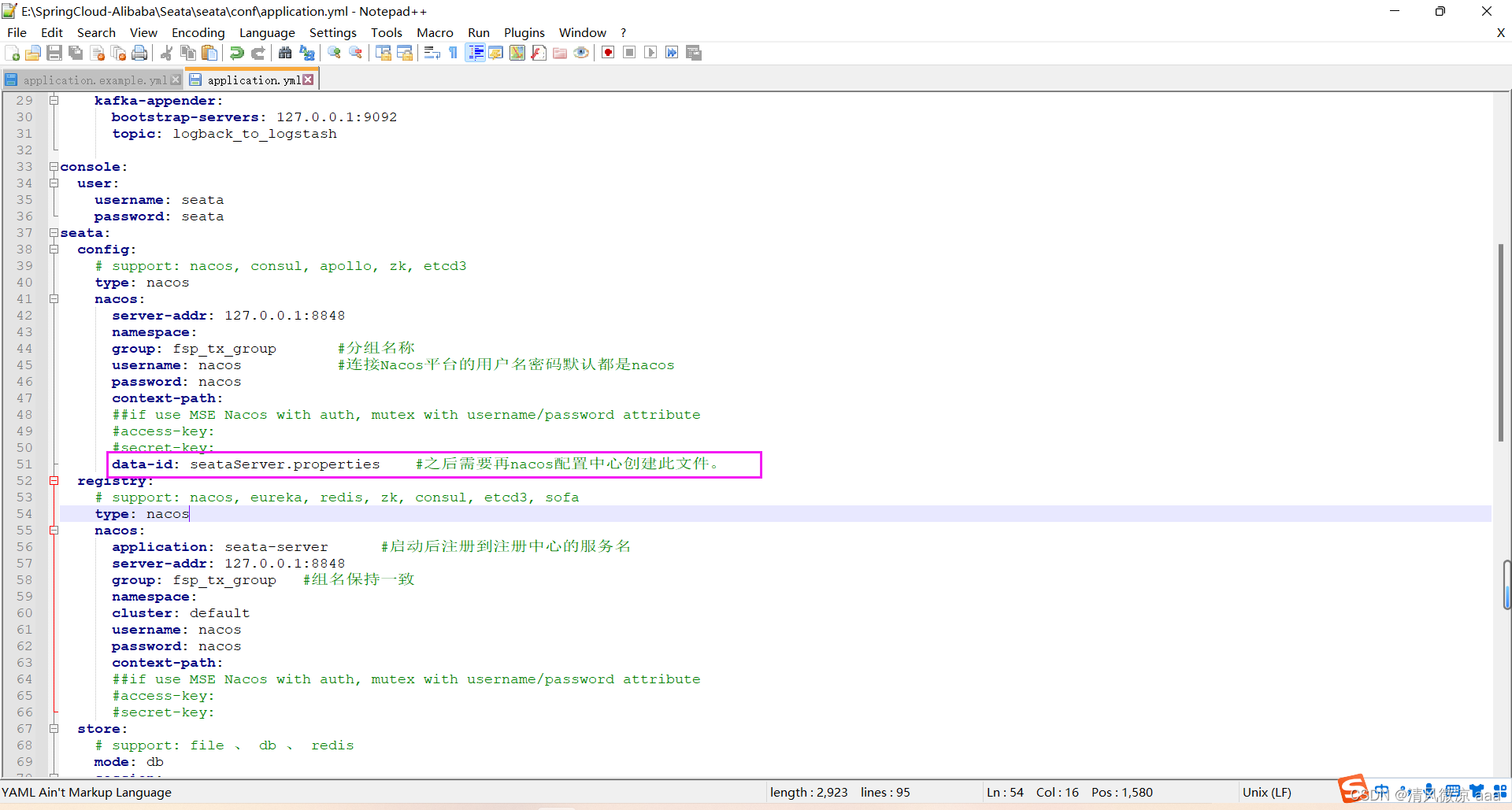Collapse the seata block at line 37
1512x810 pixels.
[x=54, y=232]
